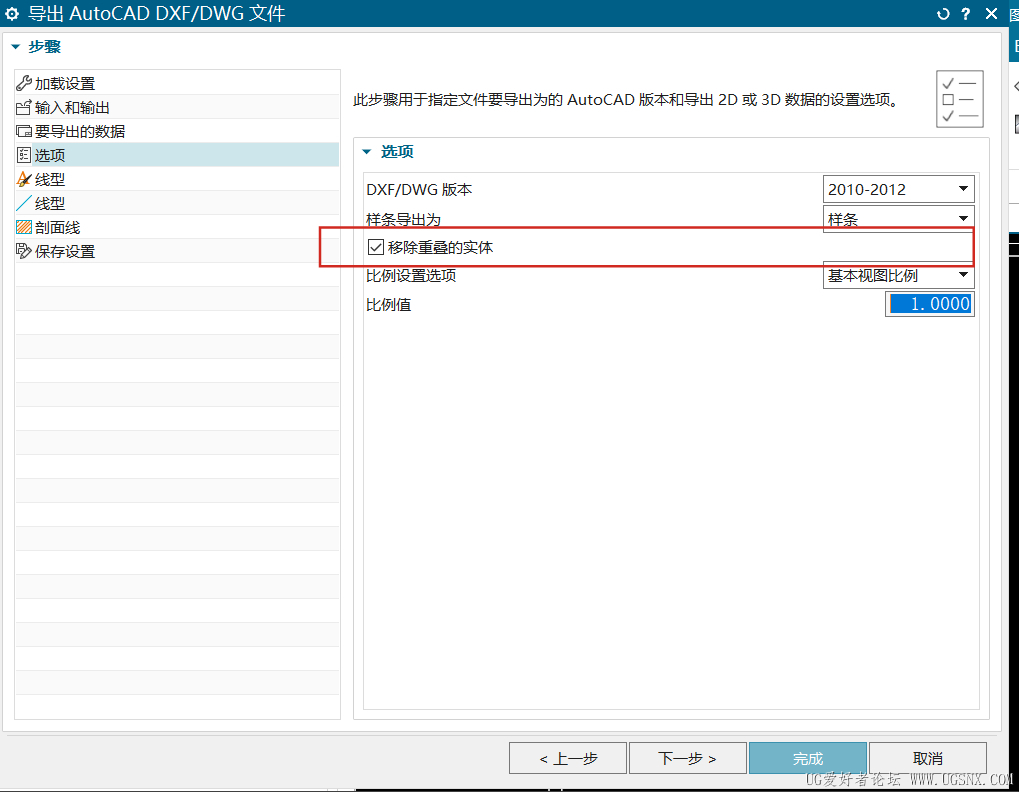The image size is (1019, 792).
Task: Click the 完成 finish button
Action: pyautogui.click(x=808, y=758)
